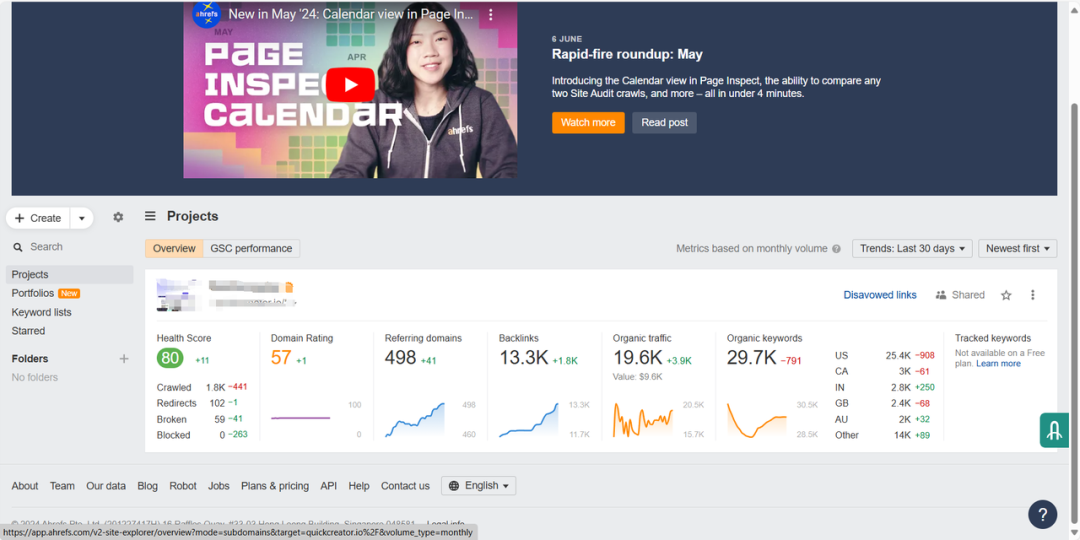Click the Create button
Image resolution: width=1080 pixels, height=540 pixels.
39,218
